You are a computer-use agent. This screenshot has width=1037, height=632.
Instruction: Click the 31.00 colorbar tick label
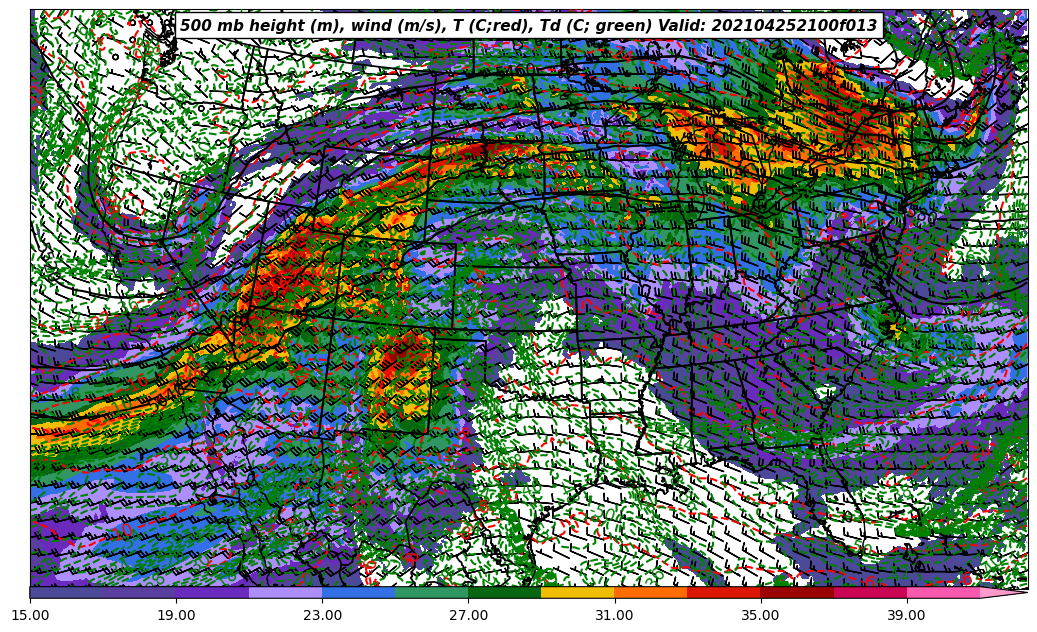[614, 616]
